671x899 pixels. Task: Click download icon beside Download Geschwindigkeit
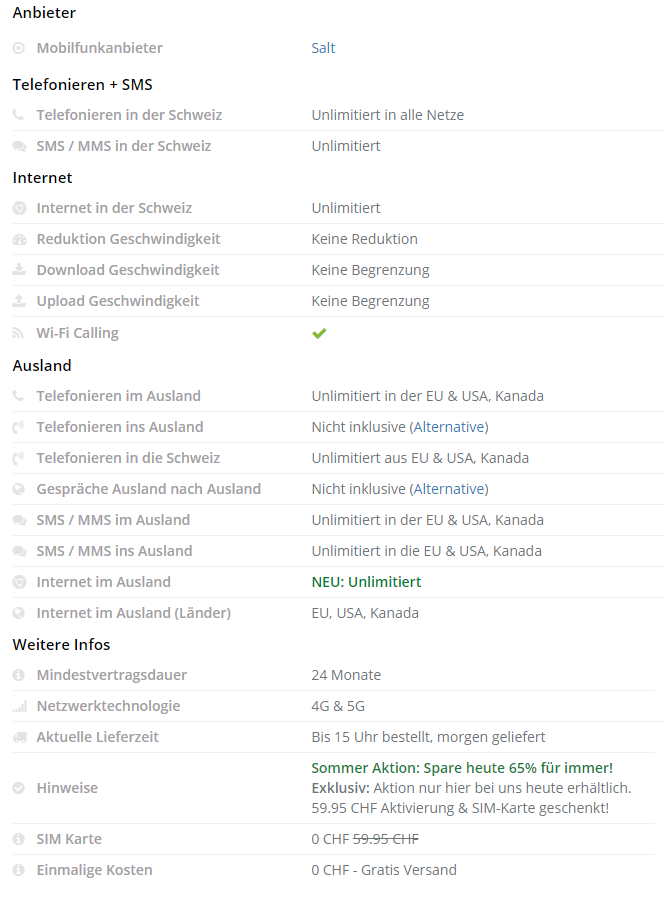pos(19,270)
